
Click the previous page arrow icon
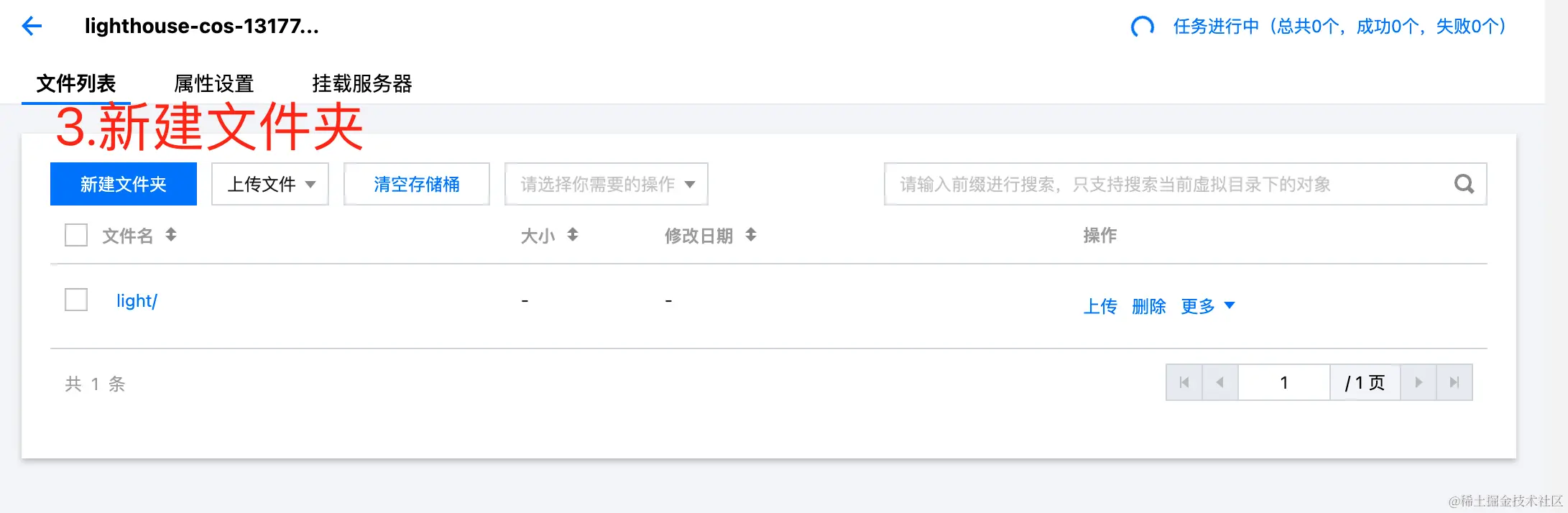click(x=1219, y=382)
